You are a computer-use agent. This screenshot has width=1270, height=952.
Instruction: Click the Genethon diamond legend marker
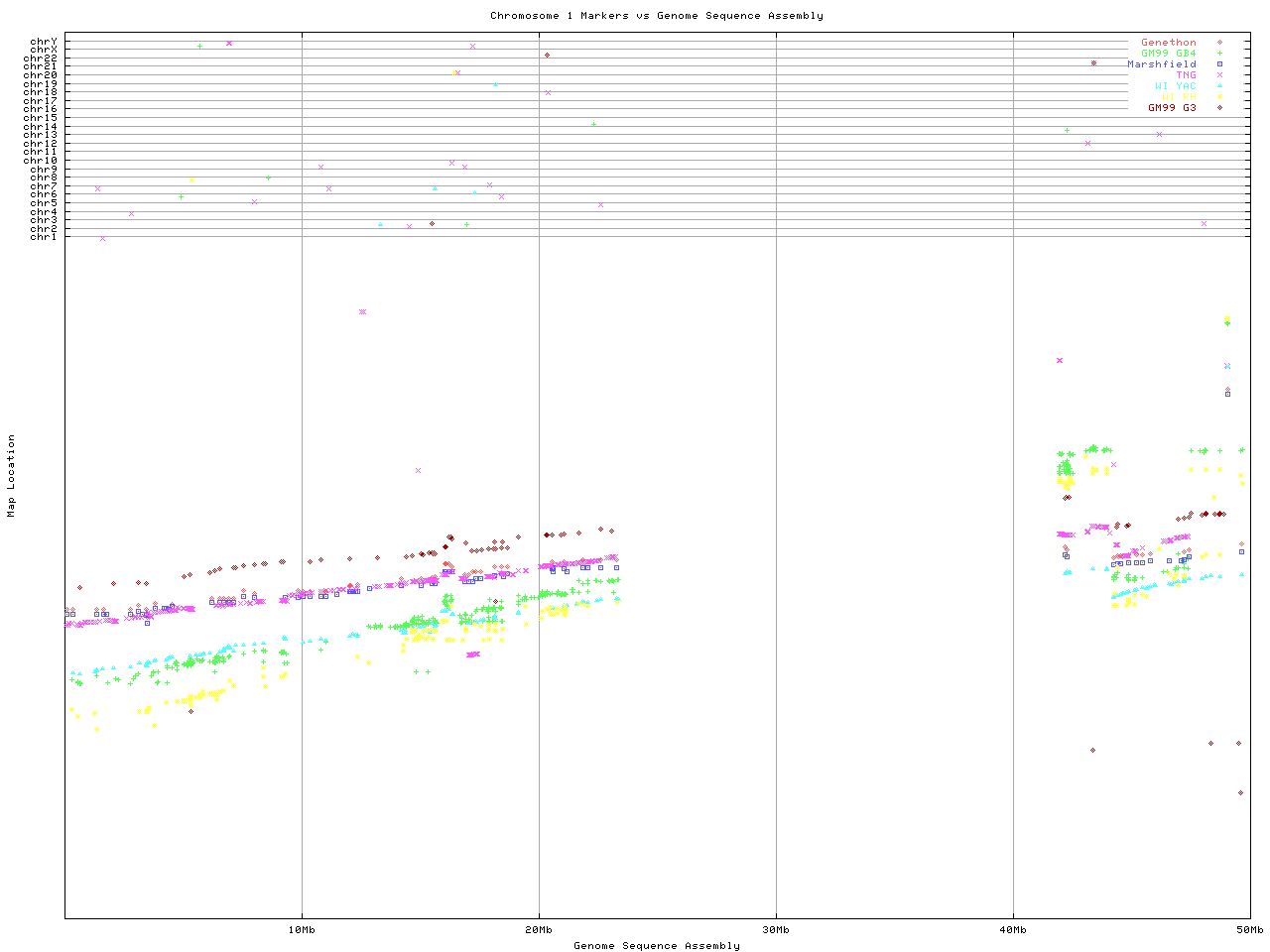click(x=1219, y=43)
